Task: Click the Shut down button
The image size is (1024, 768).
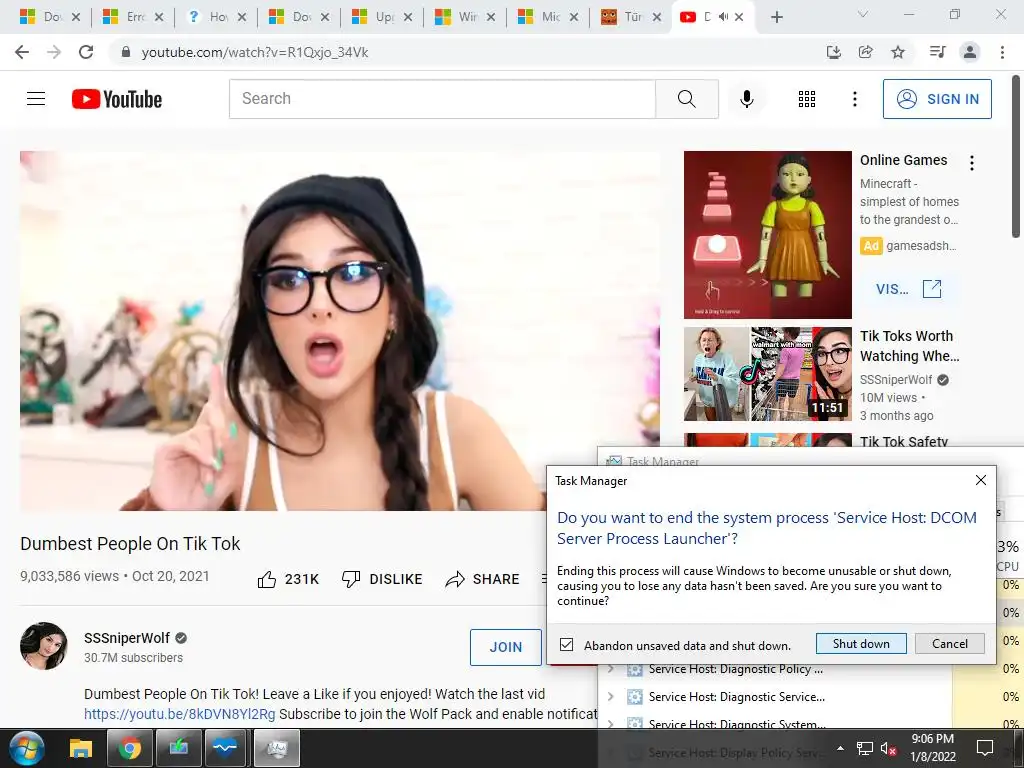Action: (861, 644)
